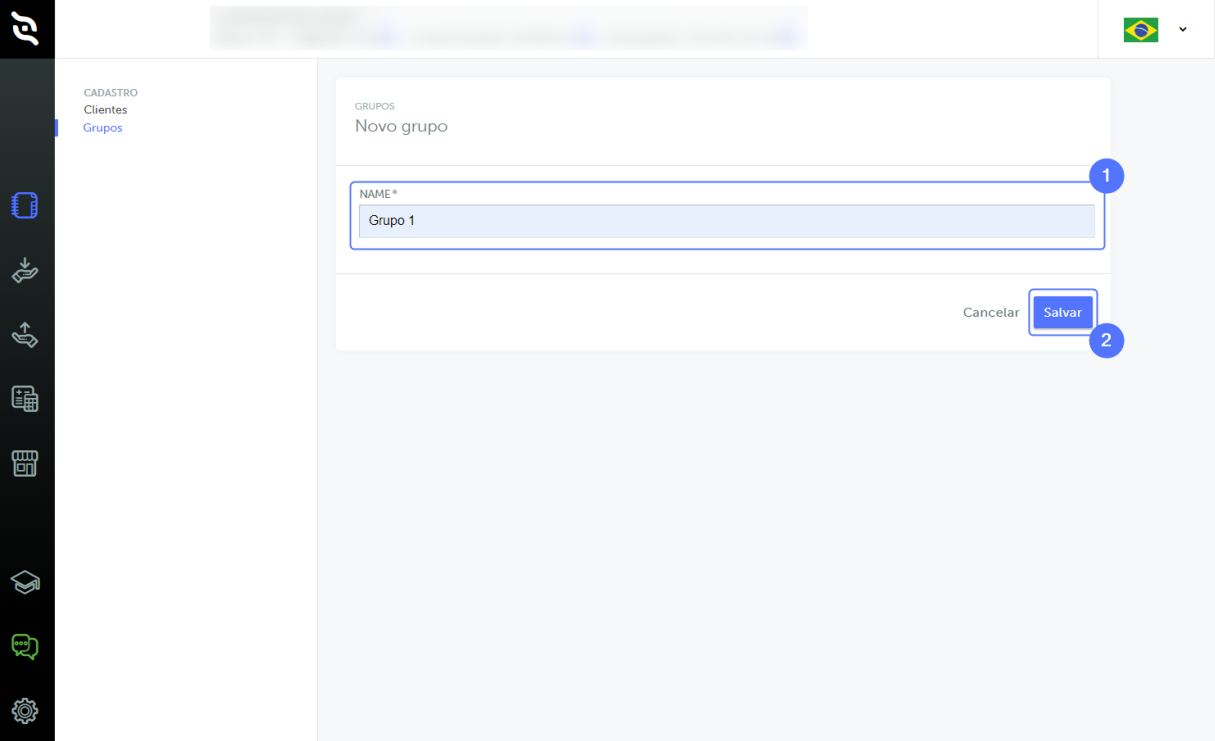1215x741 pixels.
Task: Click the Cancelar link
Action: (991, 312)
